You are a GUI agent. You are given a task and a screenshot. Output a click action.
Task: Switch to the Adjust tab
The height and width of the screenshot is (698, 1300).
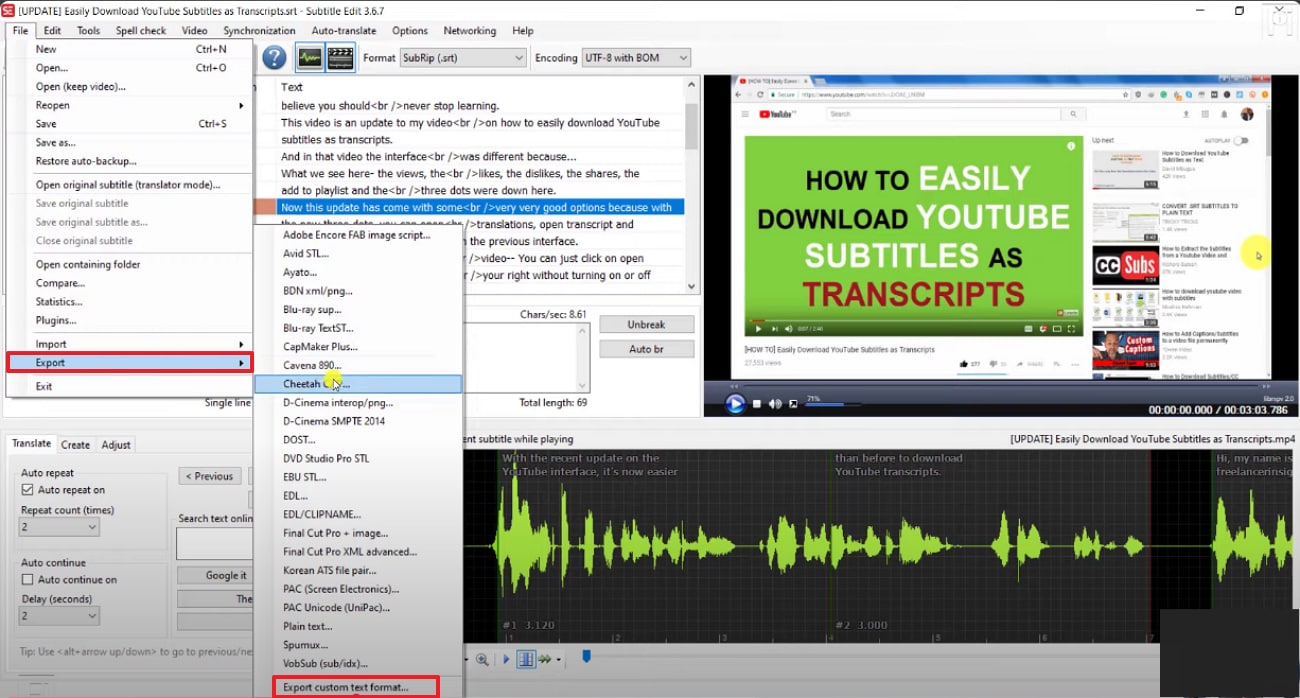click(x=116, y=445)
